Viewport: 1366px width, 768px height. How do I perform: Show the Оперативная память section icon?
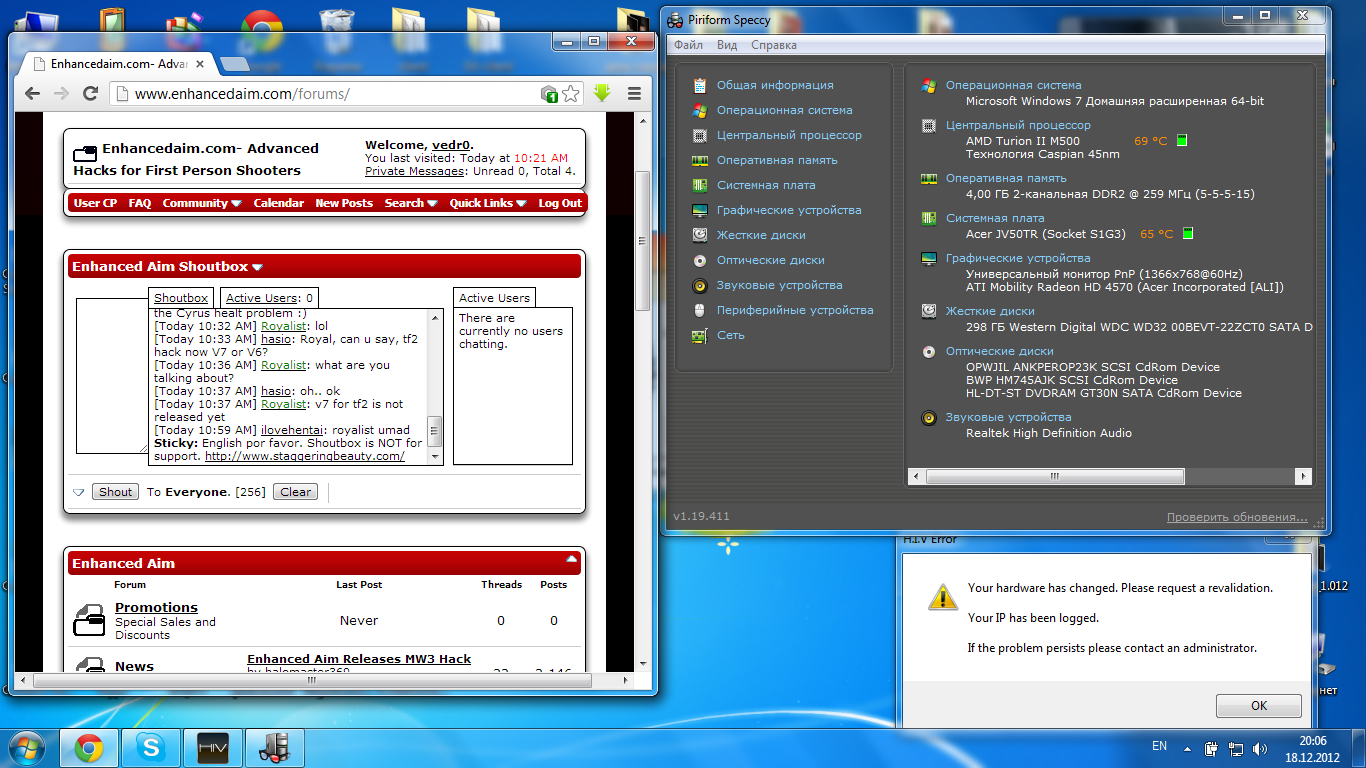coord(700,160)
